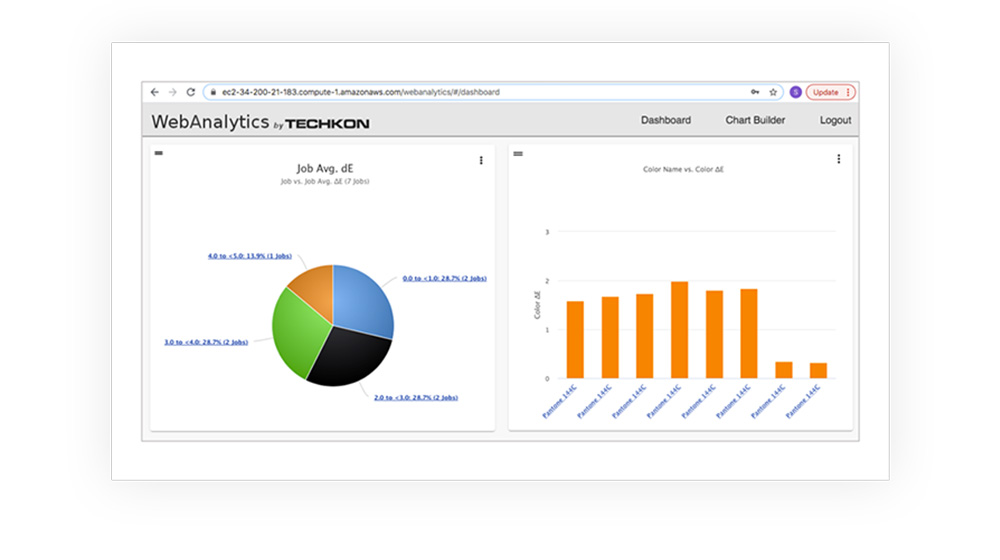Click the key icon in the address bar

pos(755,92)
